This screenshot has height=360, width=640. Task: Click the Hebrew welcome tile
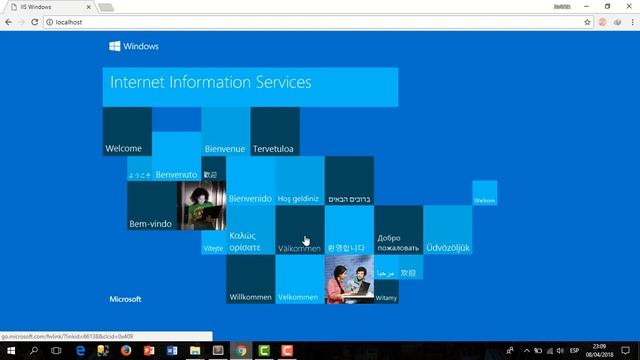point(349,181)
